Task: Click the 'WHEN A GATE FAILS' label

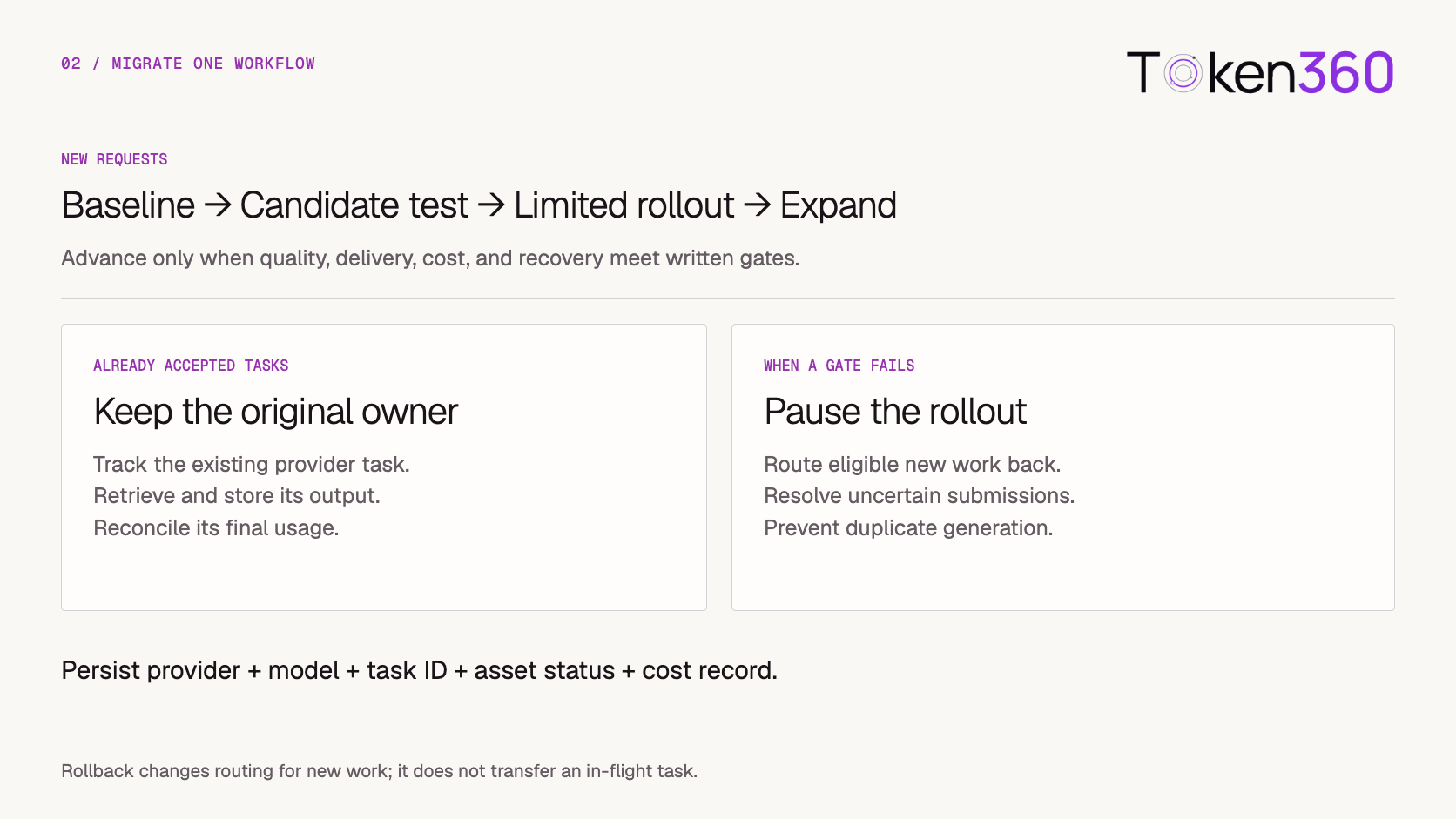Action: (839, 366)
